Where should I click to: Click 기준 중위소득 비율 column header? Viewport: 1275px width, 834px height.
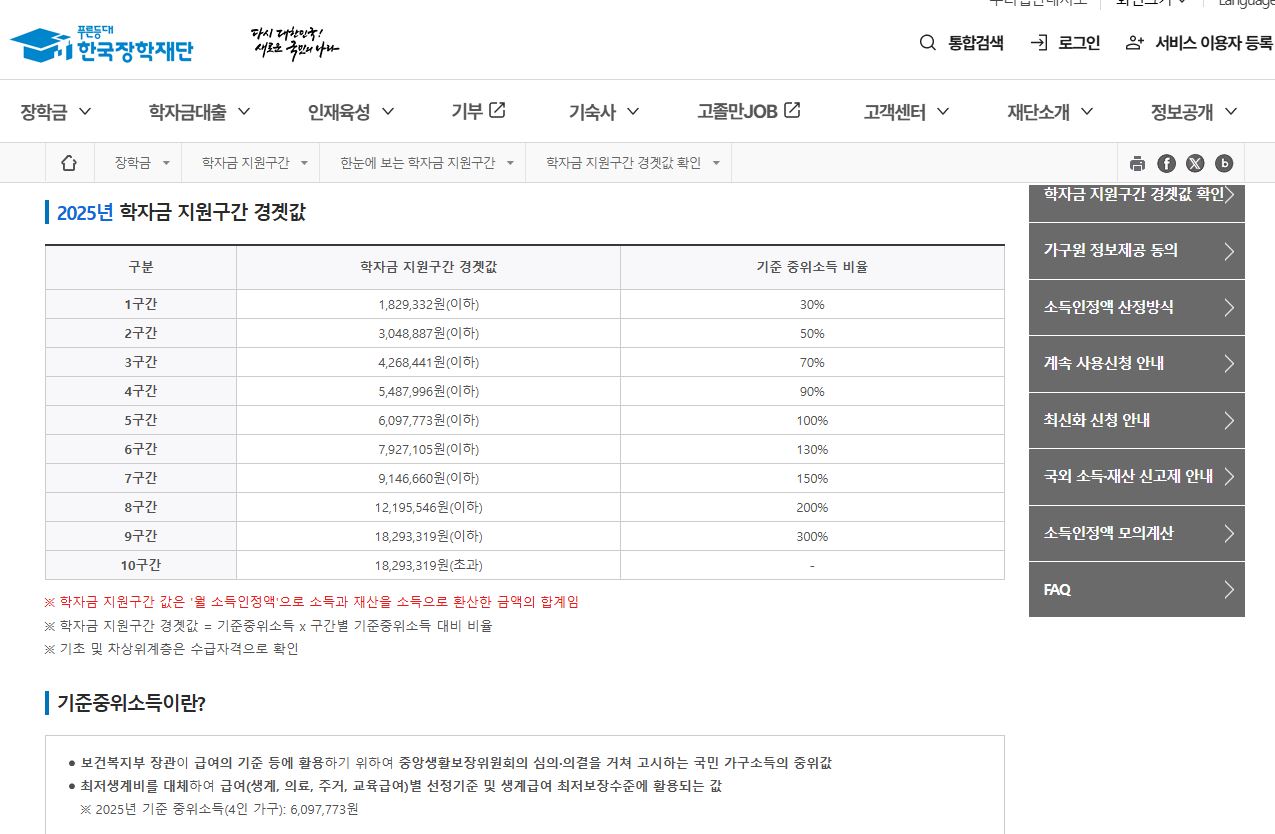coord(812,267)
